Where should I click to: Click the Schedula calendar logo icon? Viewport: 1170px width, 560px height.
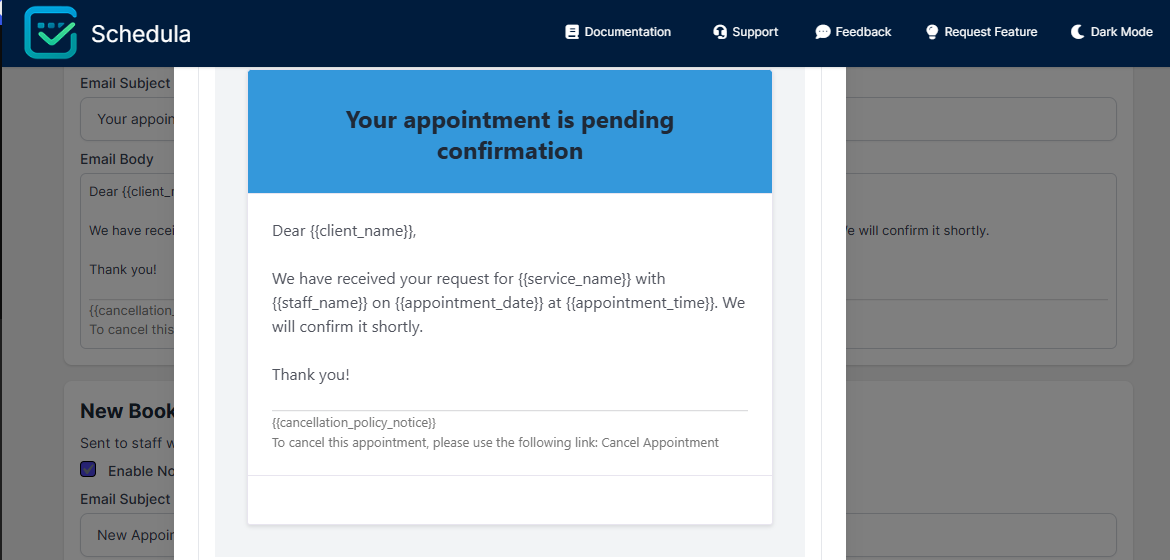pos(50,33)
